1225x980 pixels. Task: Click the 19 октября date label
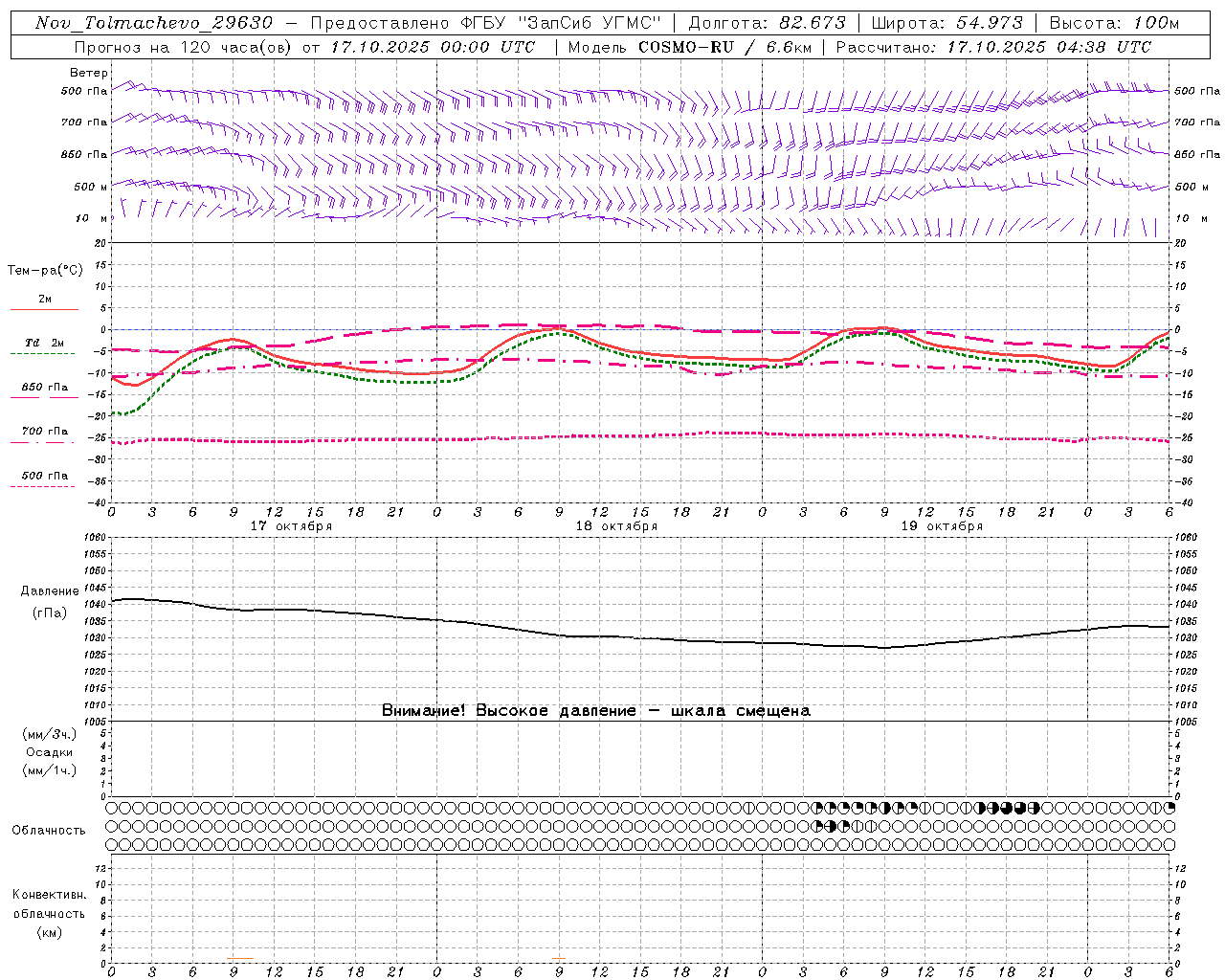tap(942, 526)
